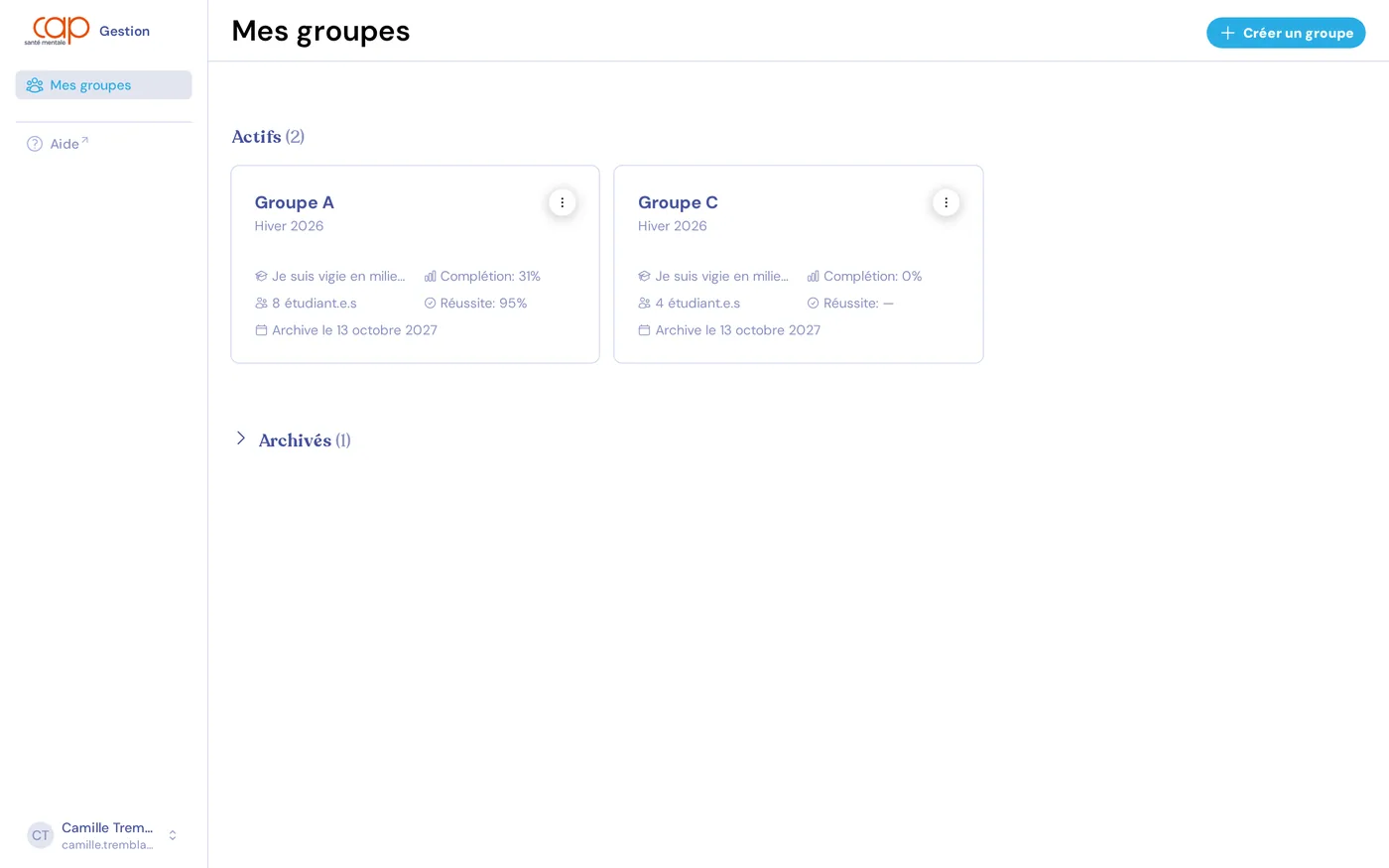Open the user account switcher chevrons
The height and width of the screenshot is (868, 1389).
pos(173,835)
